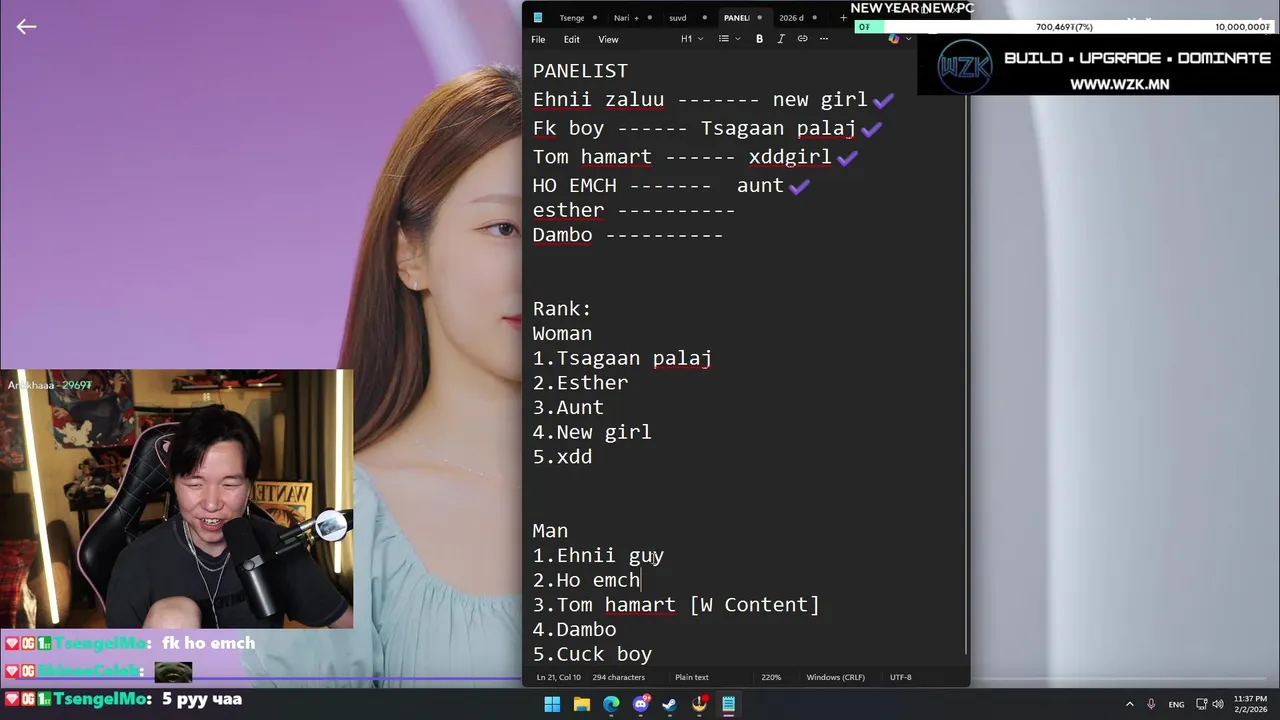
Task: Click the 'esther ----------' line
Action: (x=634, y=210)
